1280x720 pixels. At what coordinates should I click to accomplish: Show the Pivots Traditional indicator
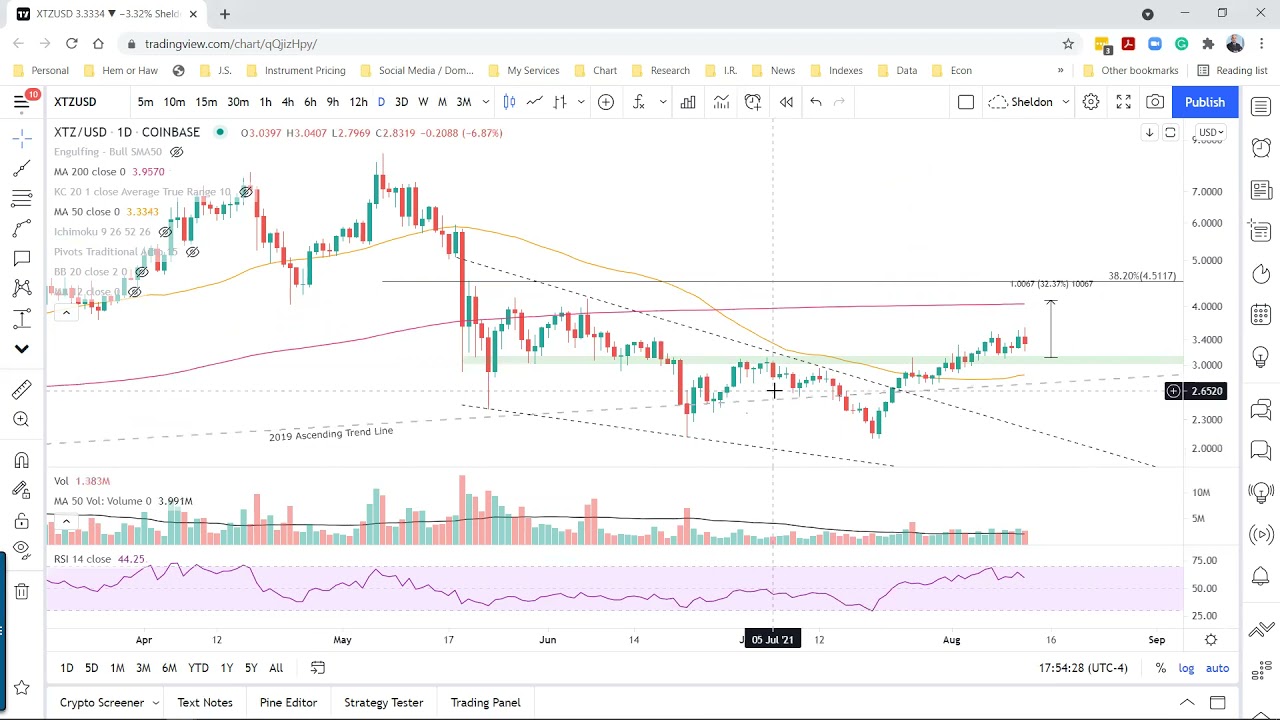point(193,252)
